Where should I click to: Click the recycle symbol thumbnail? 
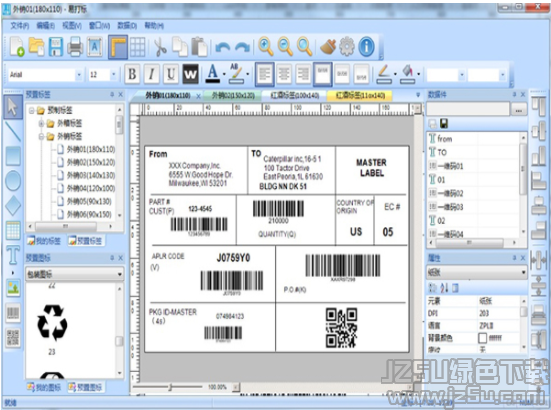pyautogui.click(x=52, y=323)
